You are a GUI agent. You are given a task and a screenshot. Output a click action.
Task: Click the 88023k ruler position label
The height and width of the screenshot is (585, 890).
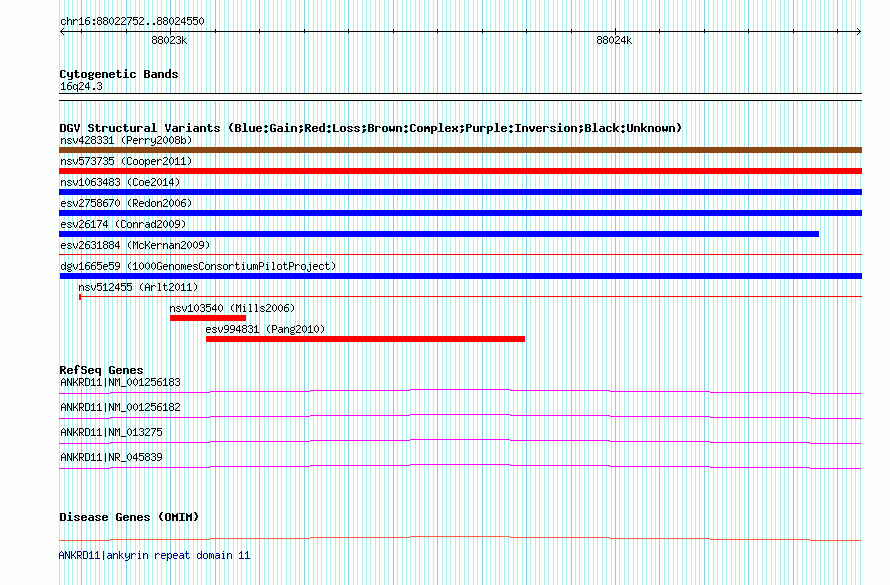(169, 41)
